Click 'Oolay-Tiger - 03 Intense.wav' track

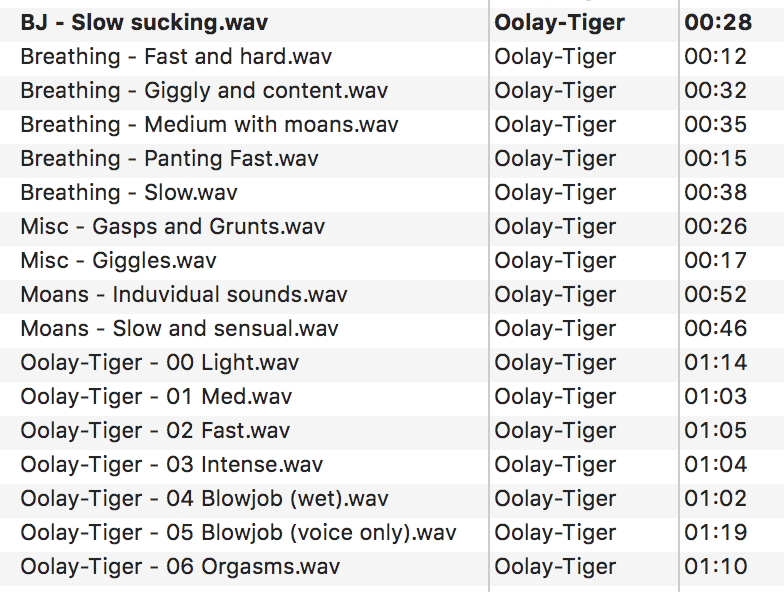(x=171, y=464)
